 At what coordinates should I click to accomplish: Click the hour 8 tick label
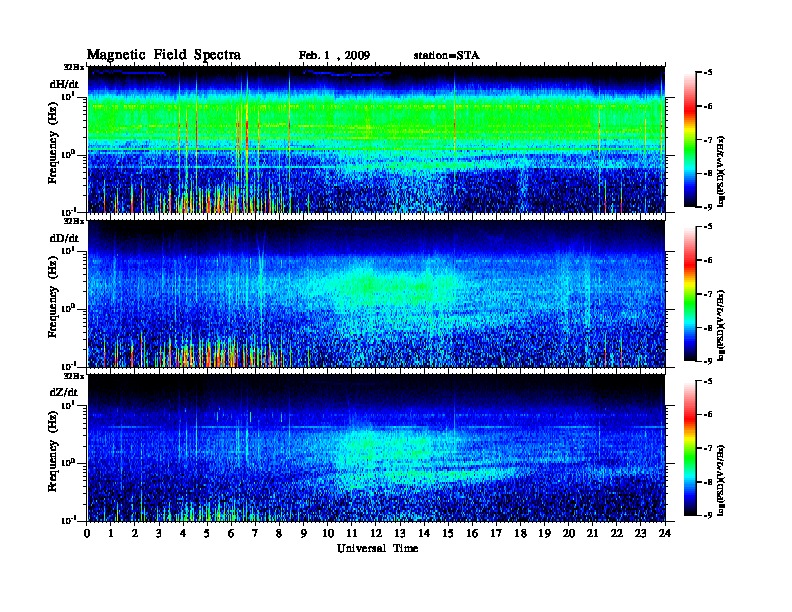[x=279, y=533]
